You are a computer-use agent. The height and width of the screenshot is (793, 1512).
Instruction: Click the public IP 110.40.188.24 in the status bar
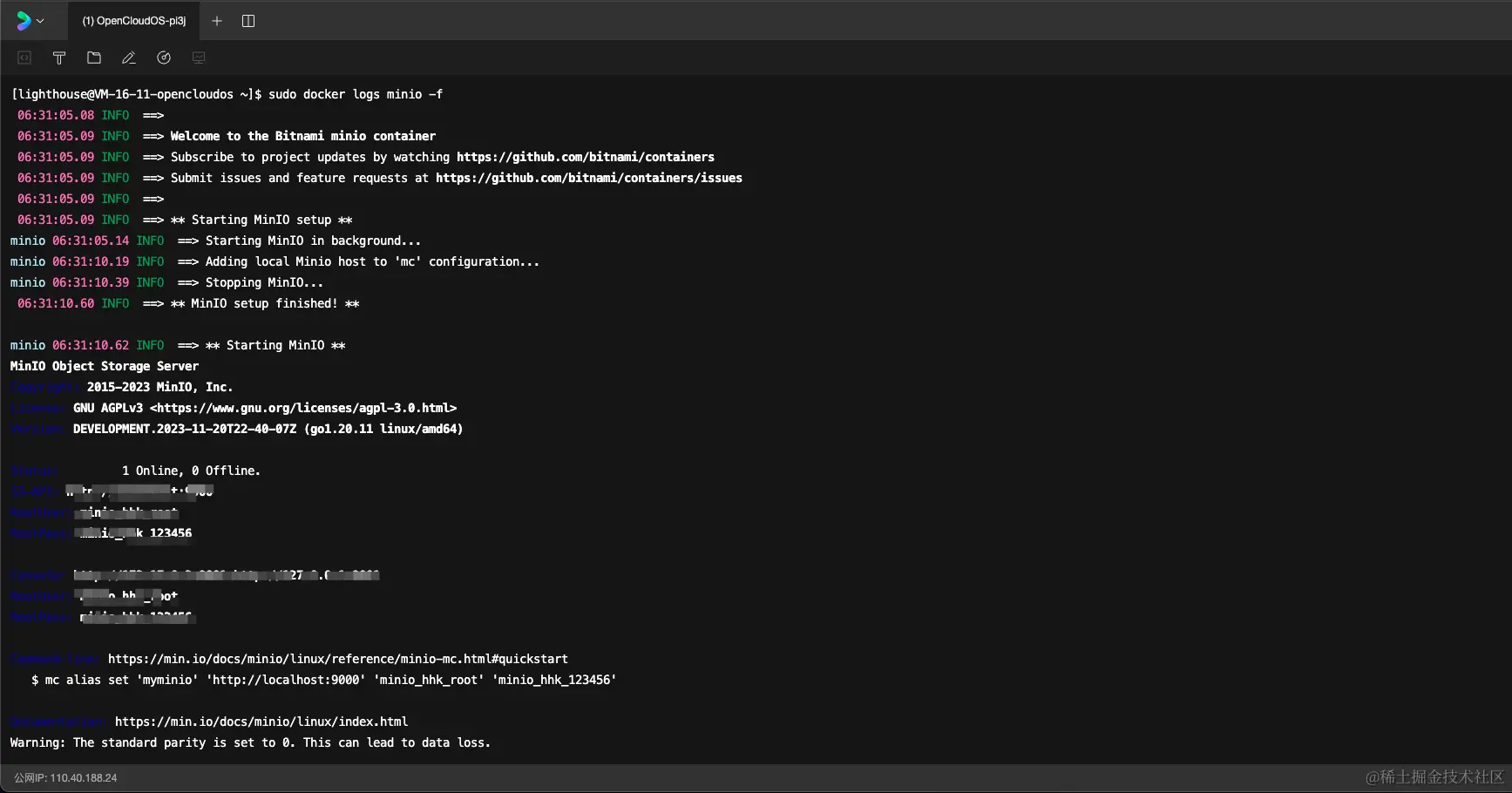[x=65, y=778]
